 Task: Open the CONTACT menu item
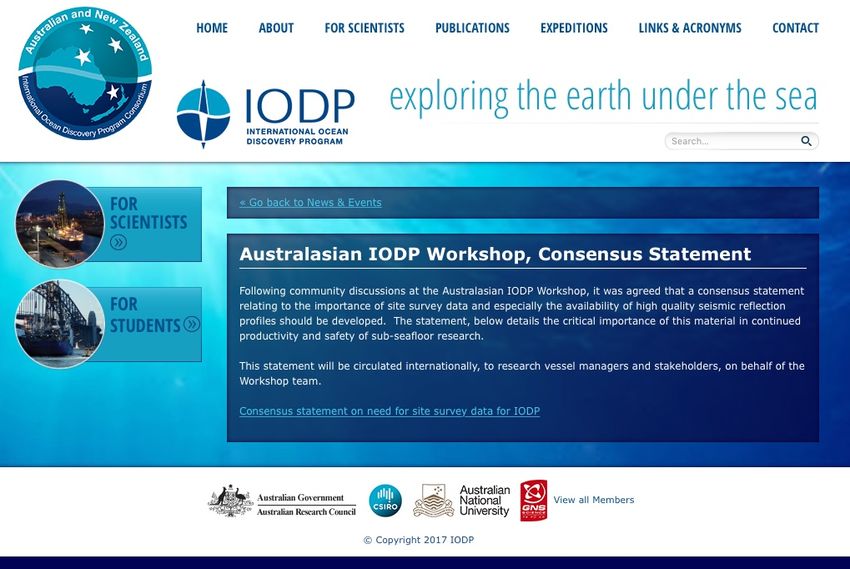(795, 28)
